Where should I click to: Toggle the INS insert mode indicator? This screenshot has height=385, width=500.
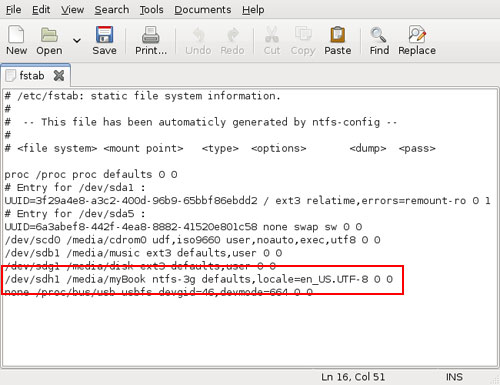454,377
